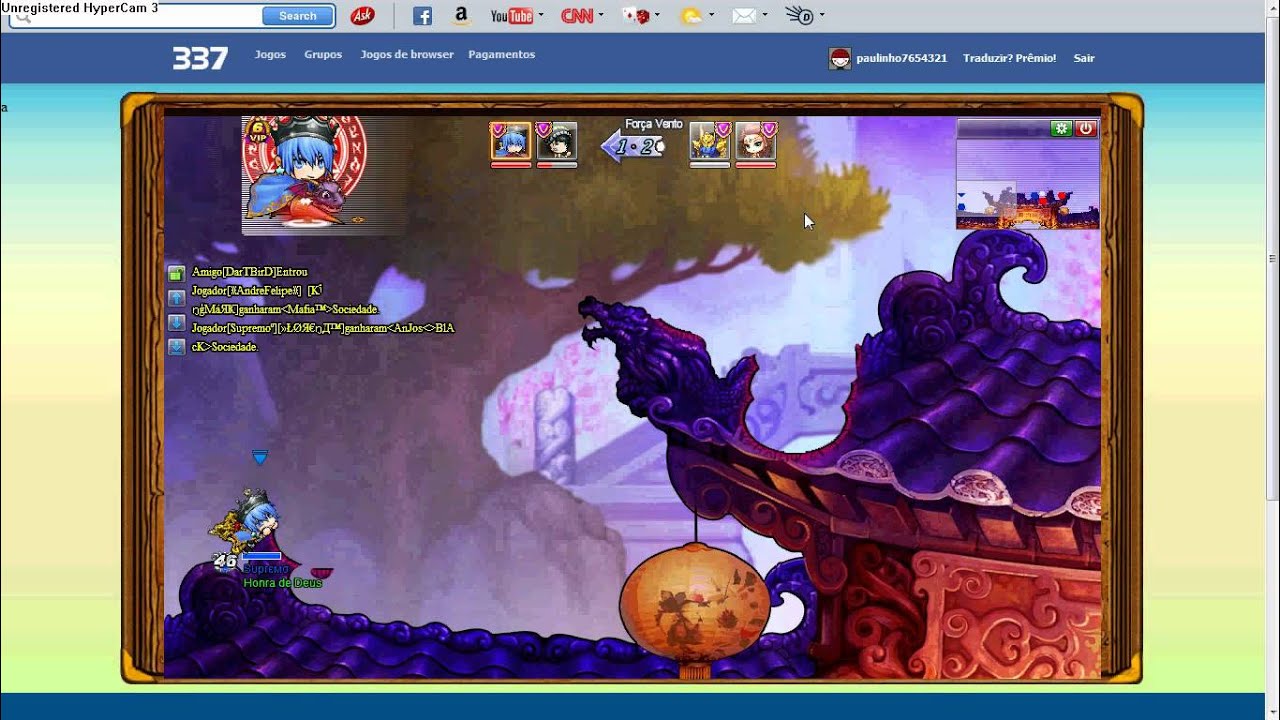This screenshot has width=1280, height=720.
Task: Expand the YouTube toolbar dropdown arrow
Action: point(541,15)
